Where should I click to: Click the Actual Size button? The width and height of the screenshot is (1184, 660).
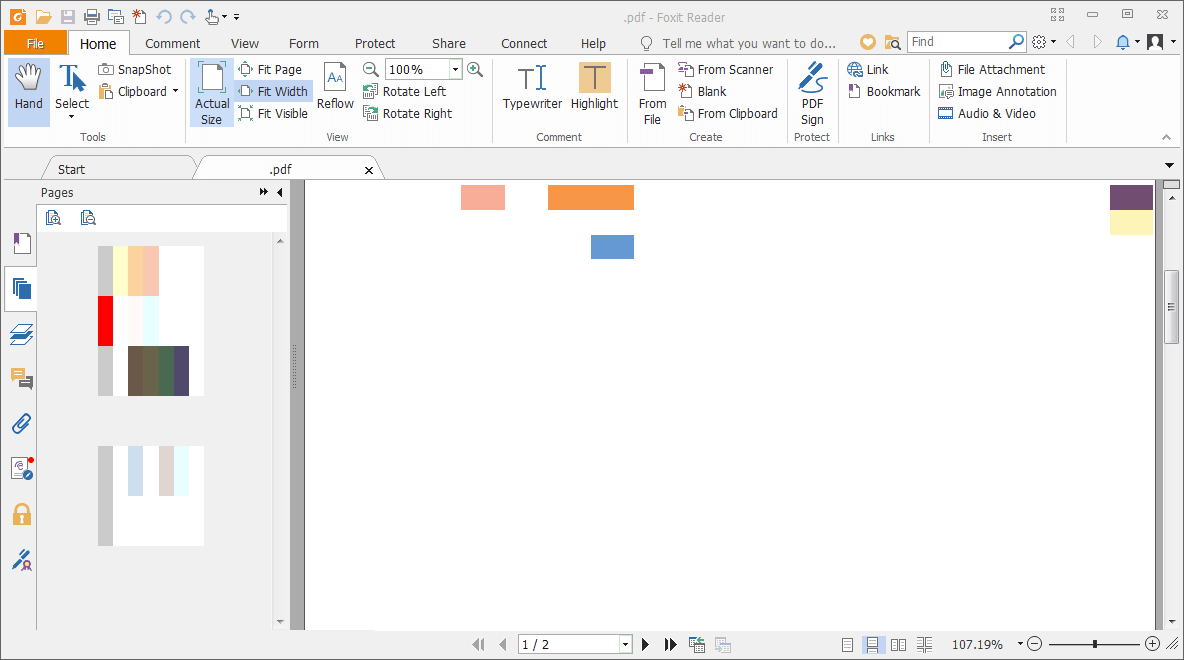pyautogui.click(x=211, y=92)
